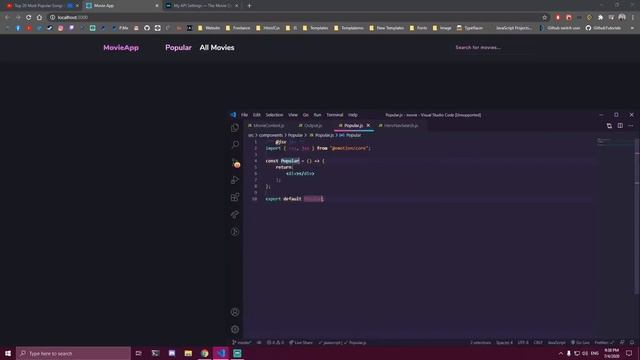Image resolution: width=640 pixels, height=360 pixels.
Task: Open the Run menu in VS Code
Action: click(317, 115)
